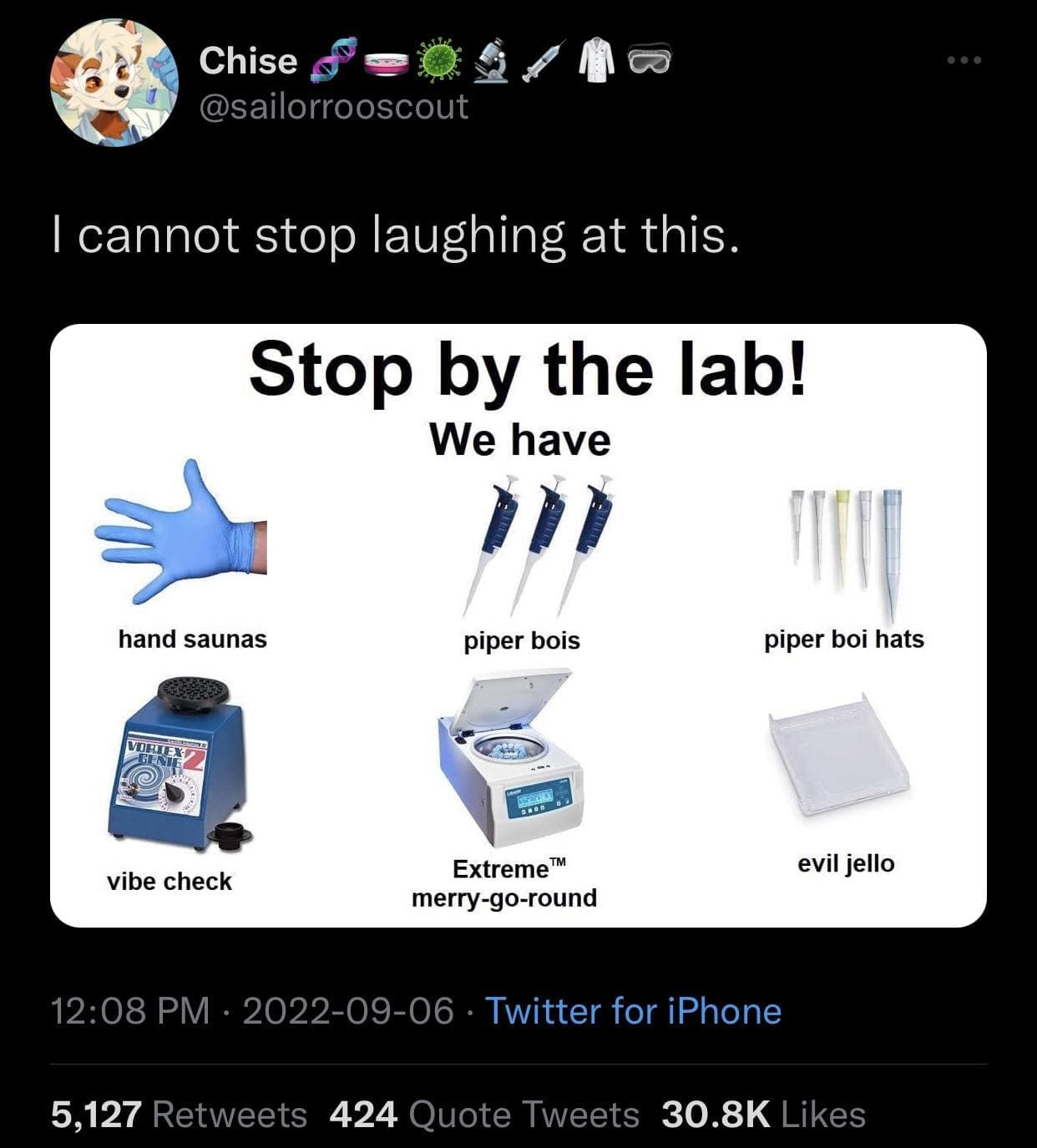Click the display name Chise
The height and width of the screenshot is (1148, 1037).
(248, 61)
